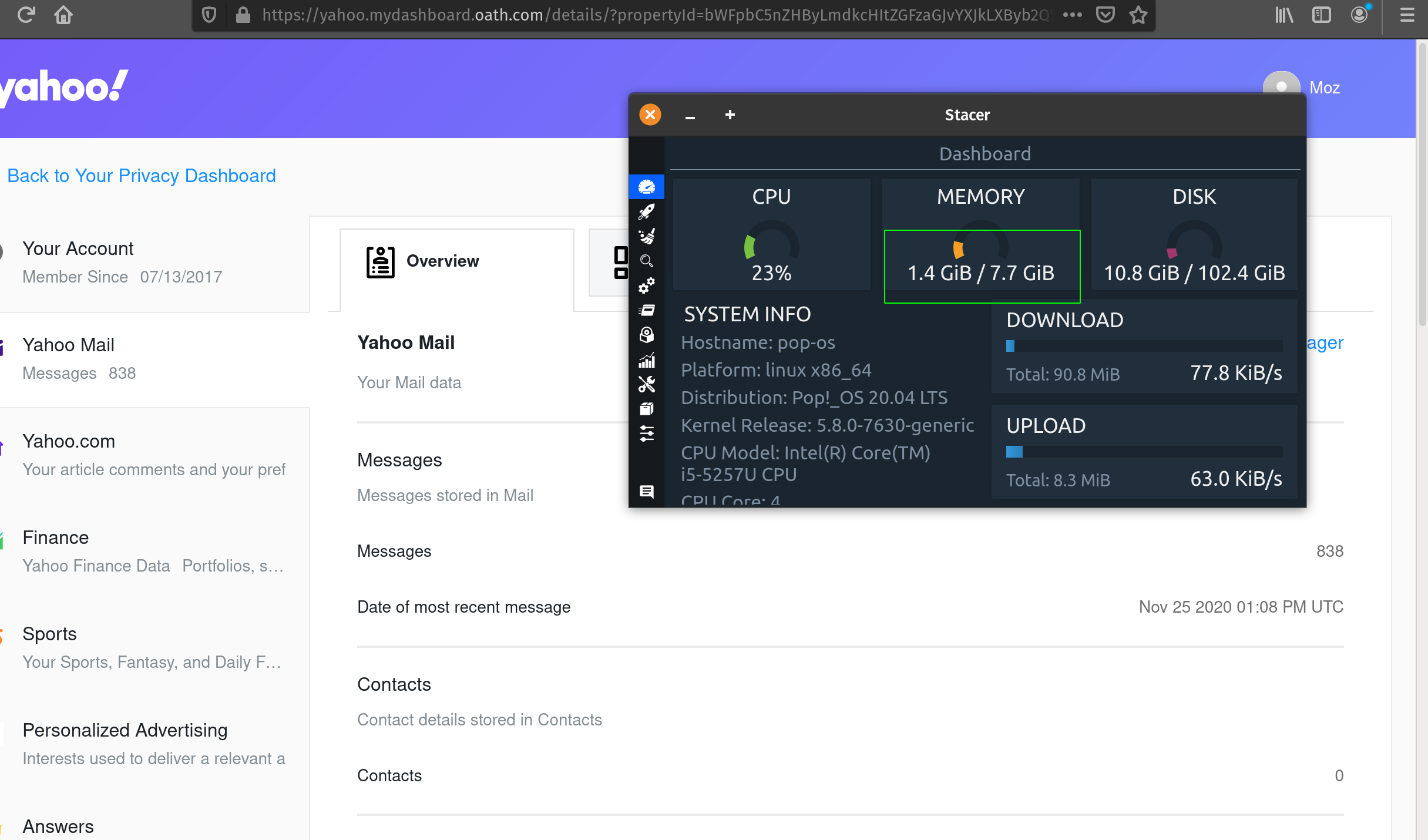Open the Search magnifier tool in Stacer
This screenshot has height=840, width=1428.
point(647,261)
